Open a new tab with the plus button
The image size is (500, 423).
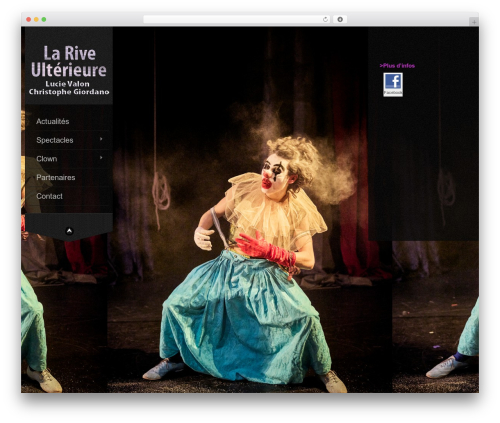pyautogui.click(x=474, y=22)
